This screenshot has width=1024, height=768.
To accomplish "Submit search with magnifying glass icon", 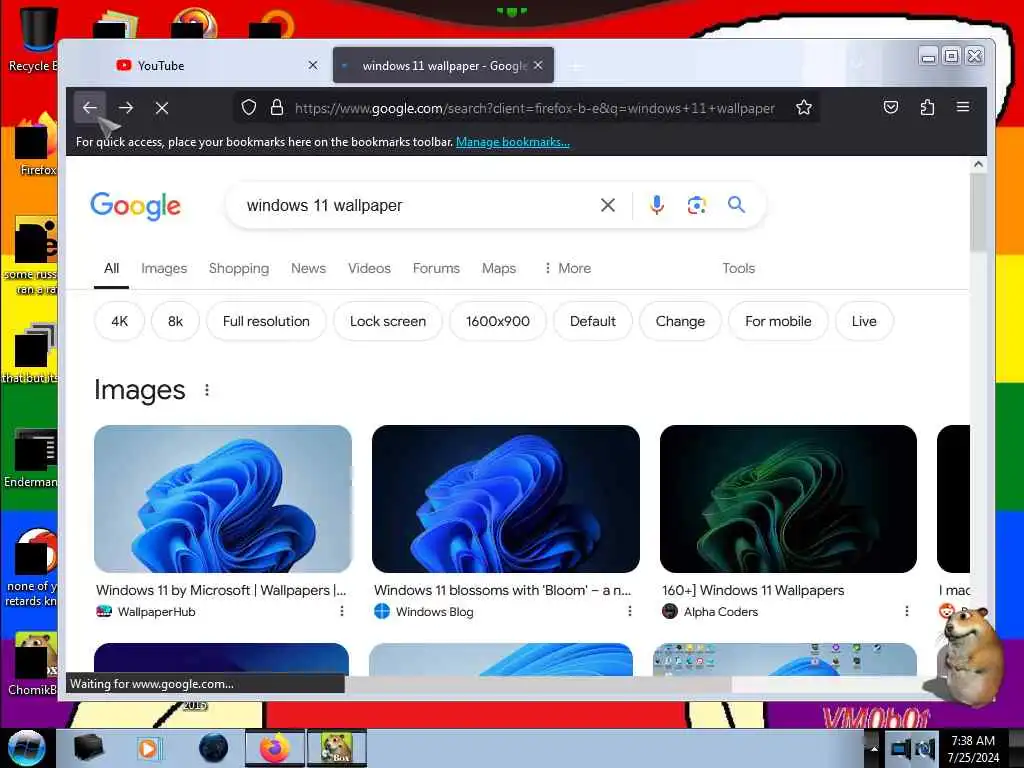I will pyautogui.click(x=736, y=204).
